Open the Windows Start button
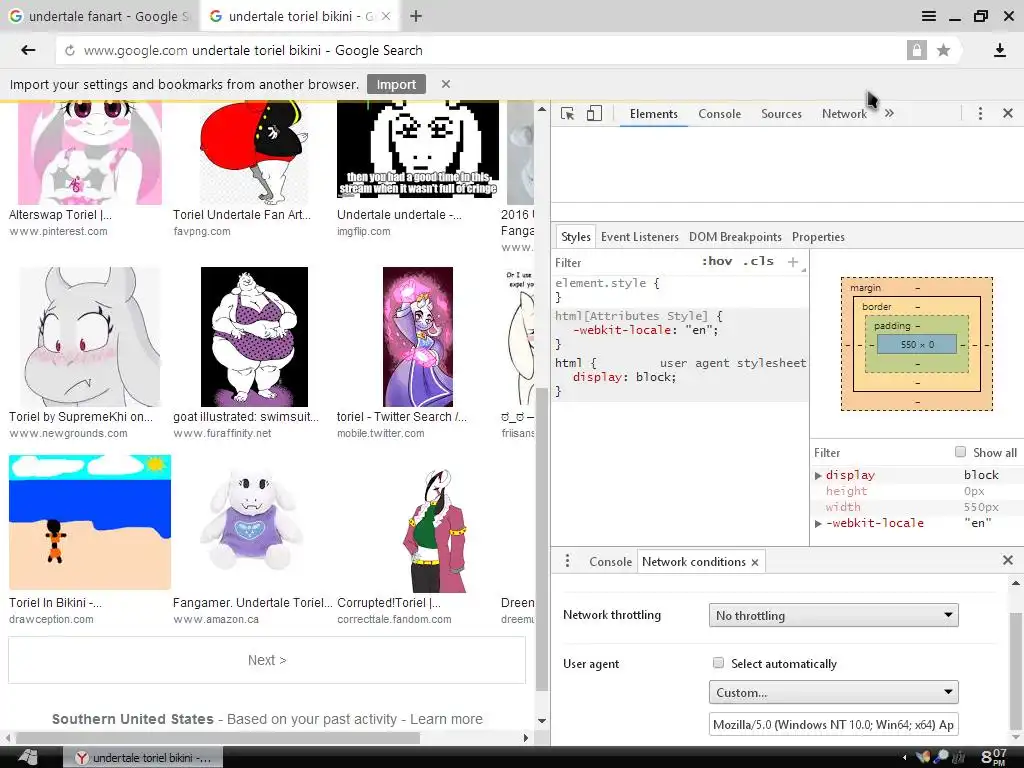The width and height of the screenshot is (1024, 768). point(28,757)
